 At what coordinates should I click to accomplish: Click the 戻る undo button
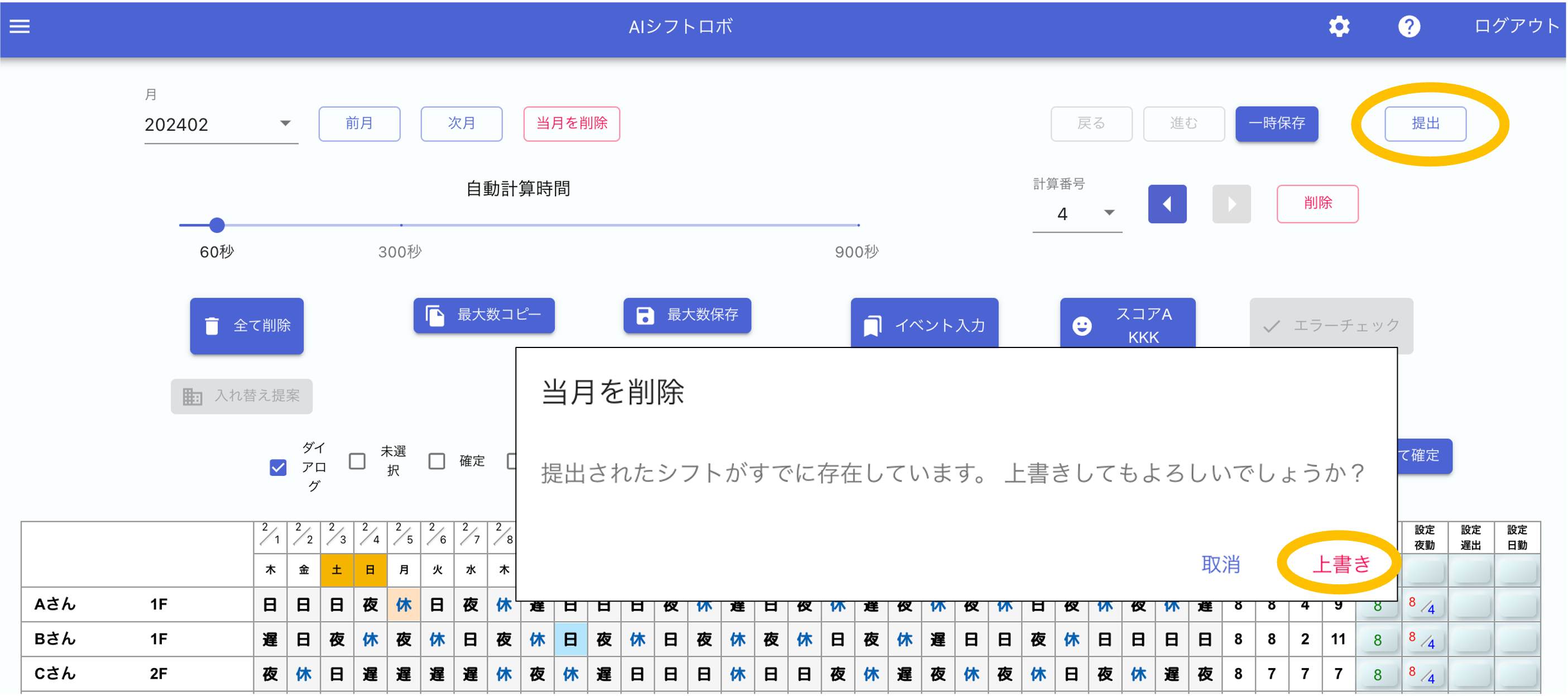[x=1091, y=123]
